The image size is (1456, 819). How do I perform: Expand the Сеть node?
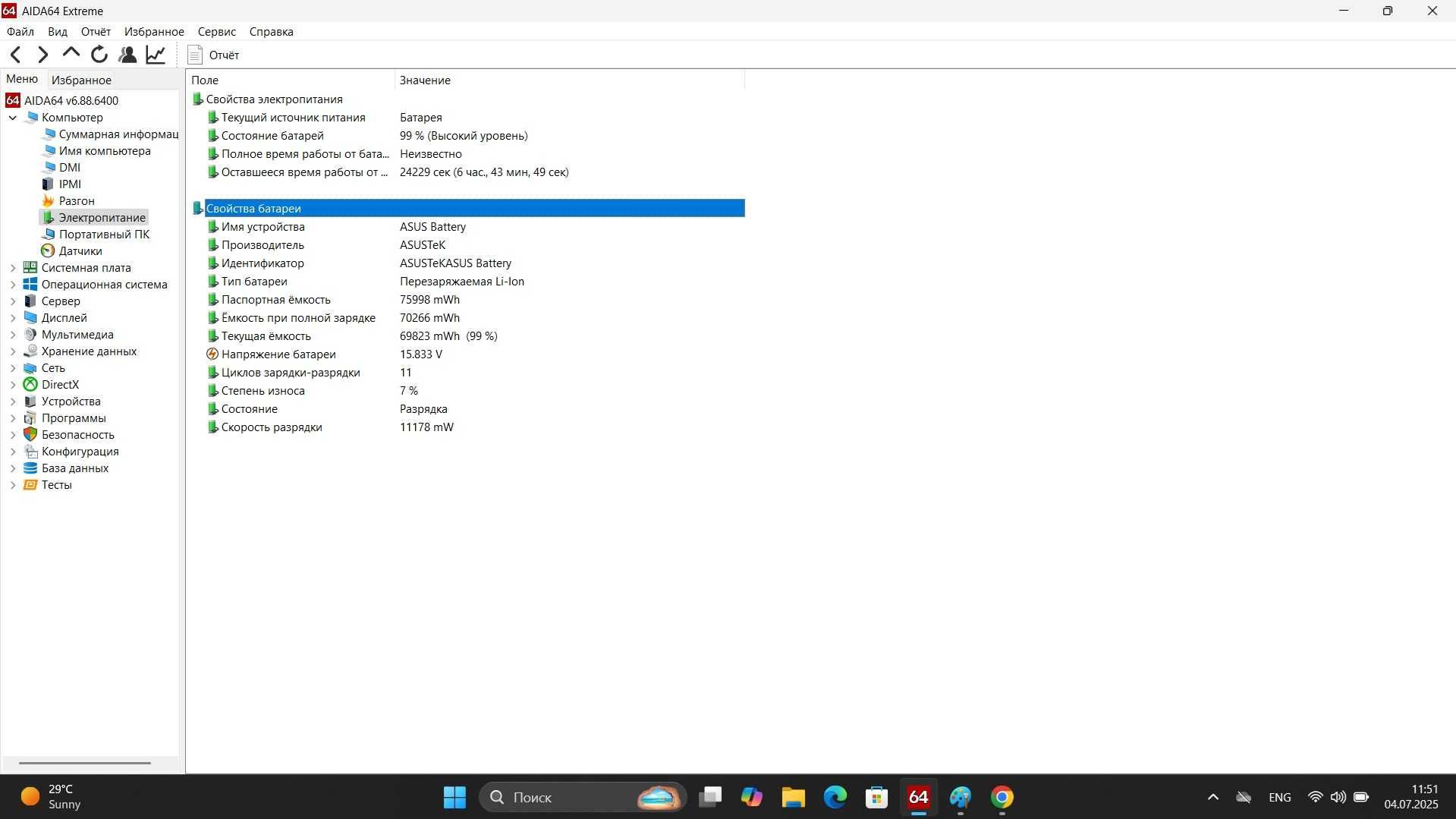pos(13,368)
